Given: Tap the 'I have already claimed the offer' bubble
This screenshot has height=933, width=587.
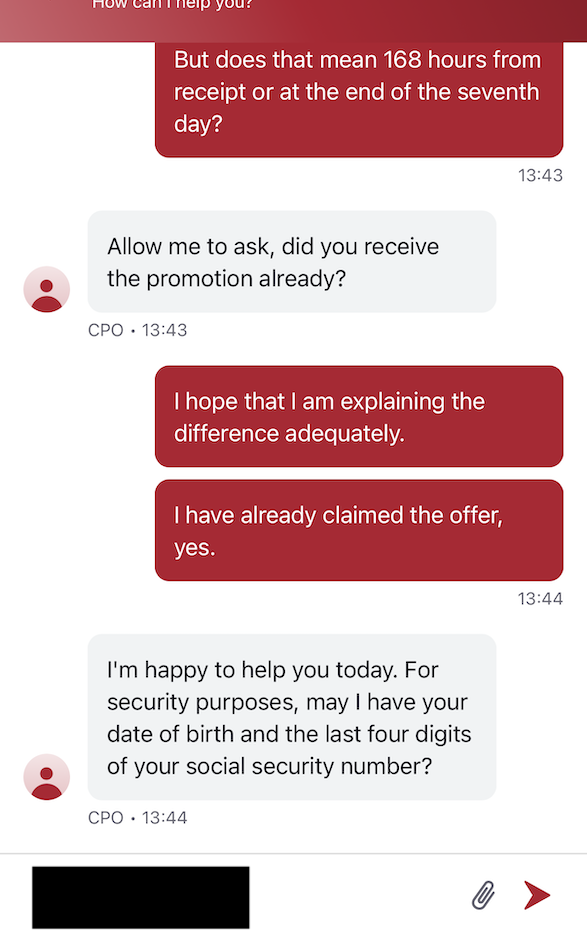Looking at the screenshot, I should (x=358, y=530).
